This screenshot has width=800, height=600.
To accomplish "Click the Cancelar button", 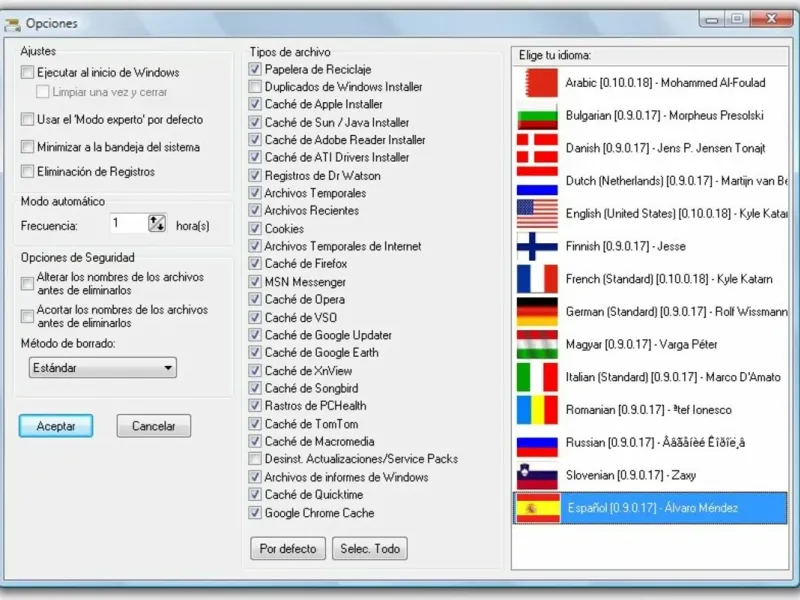I will tap(154, 426).
